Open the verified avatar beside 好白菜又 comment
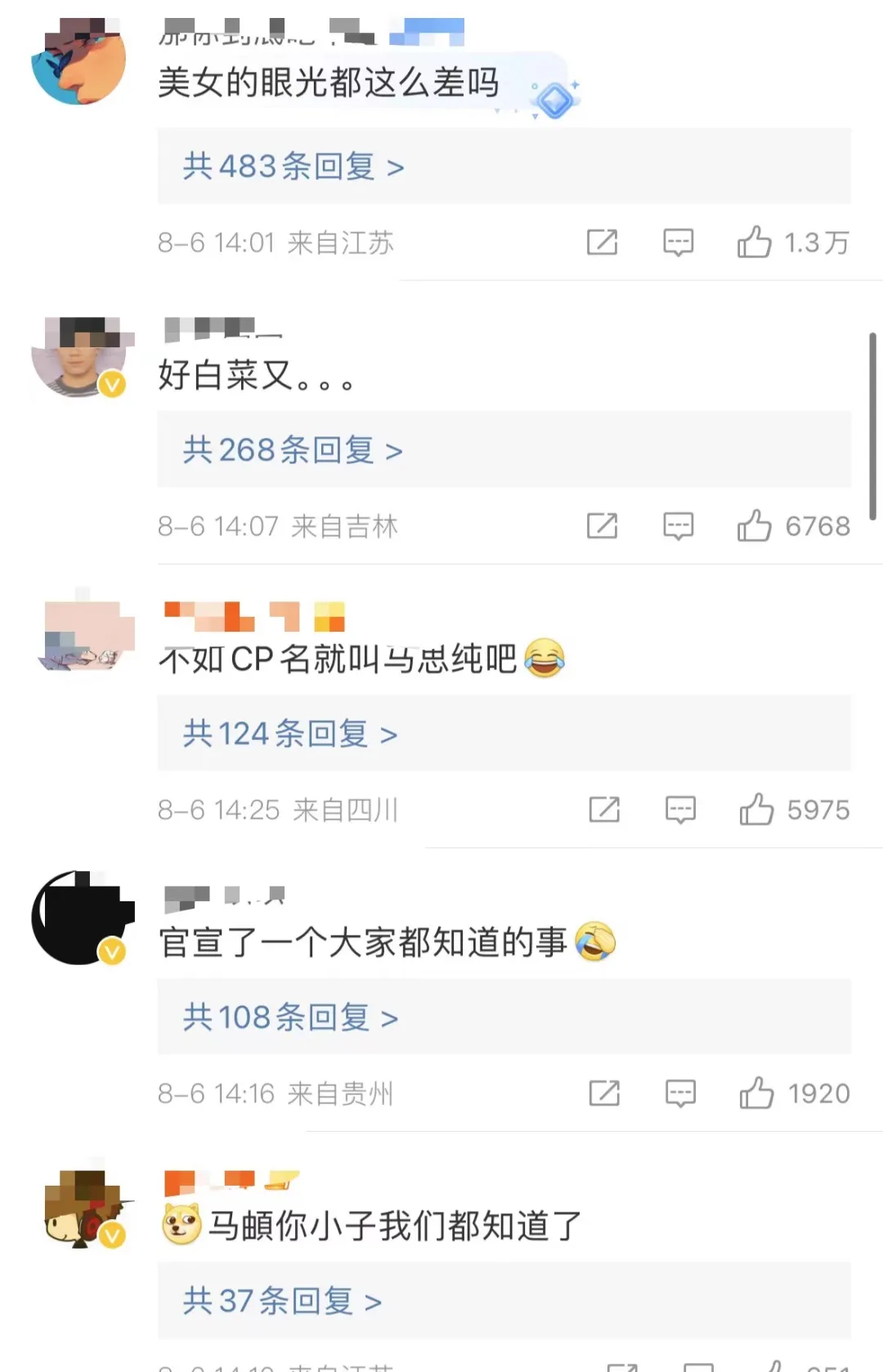The image size is (883, 1372). [79, 357]
